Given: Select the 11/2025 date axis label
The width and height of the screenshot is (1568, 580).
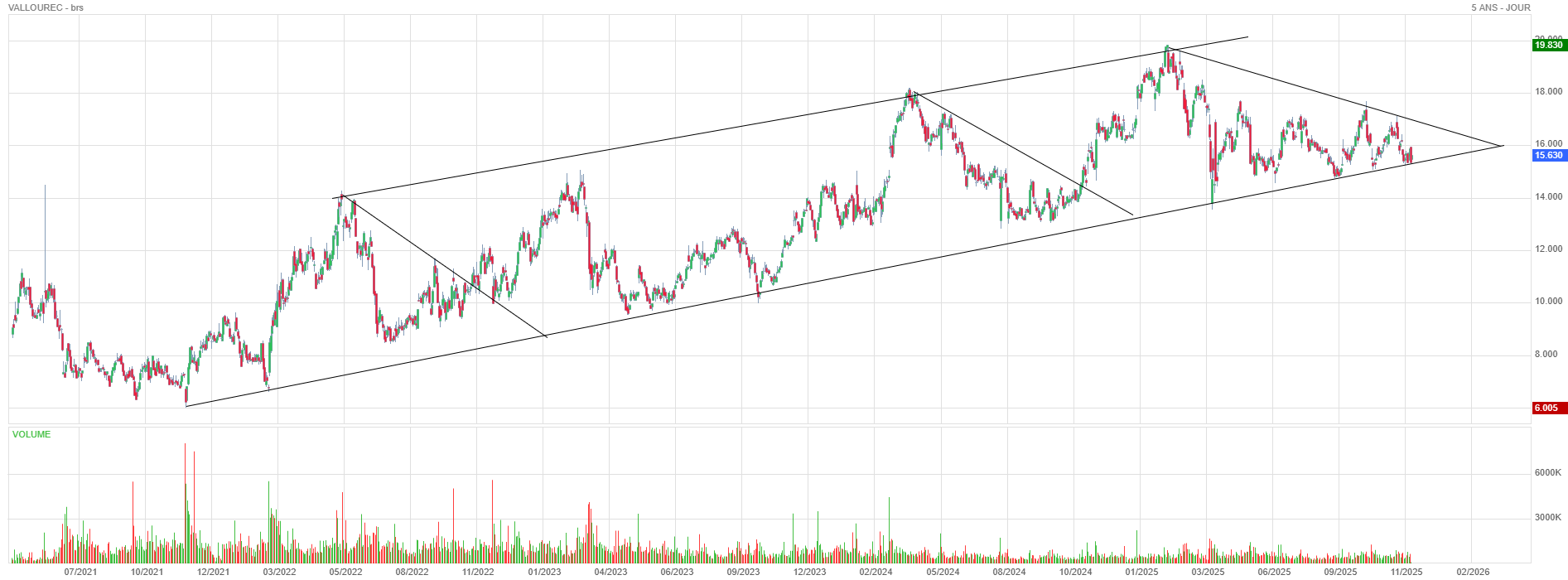Looking at the screenshot, I should click(x=1406, y=572).
